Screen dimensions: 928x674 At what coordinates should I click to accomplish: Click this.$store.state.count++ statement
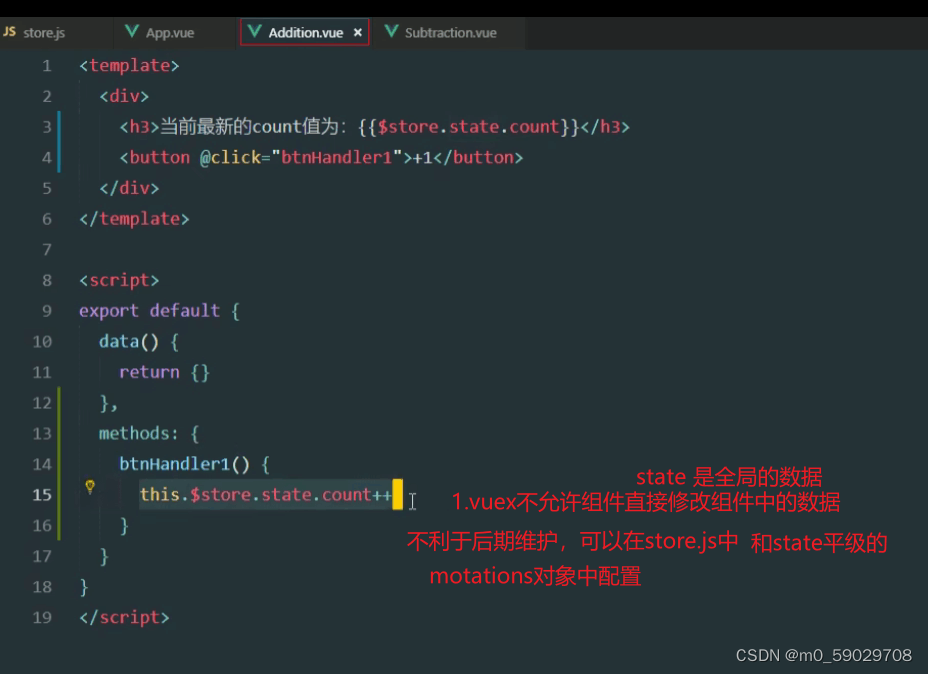(266, 495)
